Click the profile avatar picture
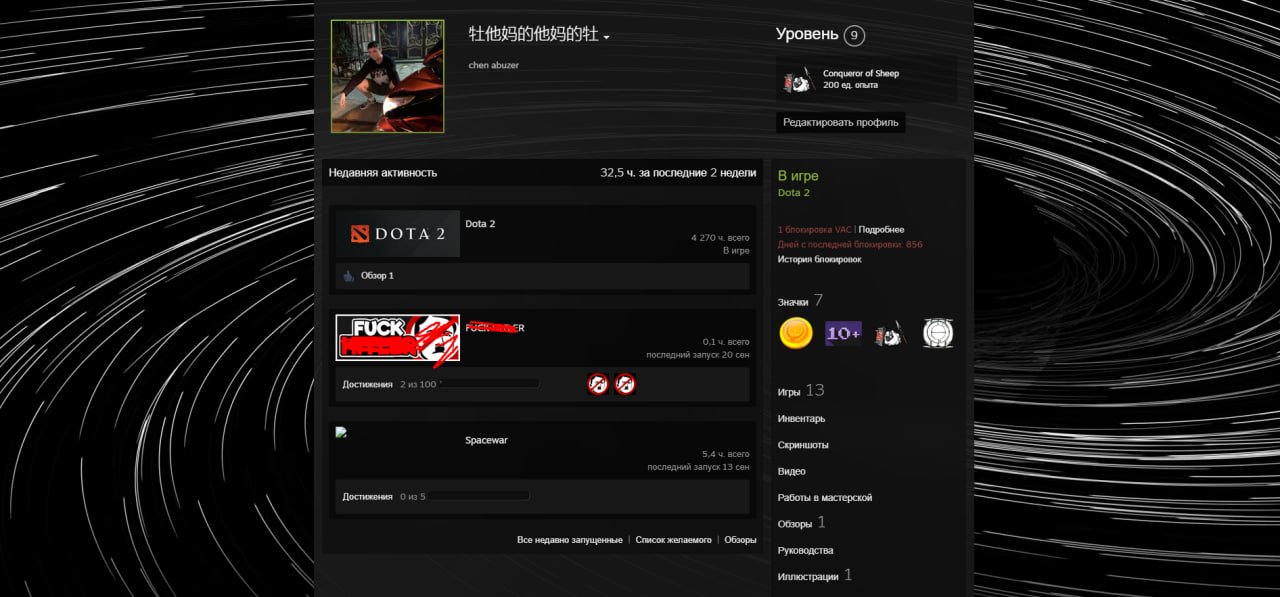The height and width of the screenshot is (597, 1280). (x=387, y=76)
